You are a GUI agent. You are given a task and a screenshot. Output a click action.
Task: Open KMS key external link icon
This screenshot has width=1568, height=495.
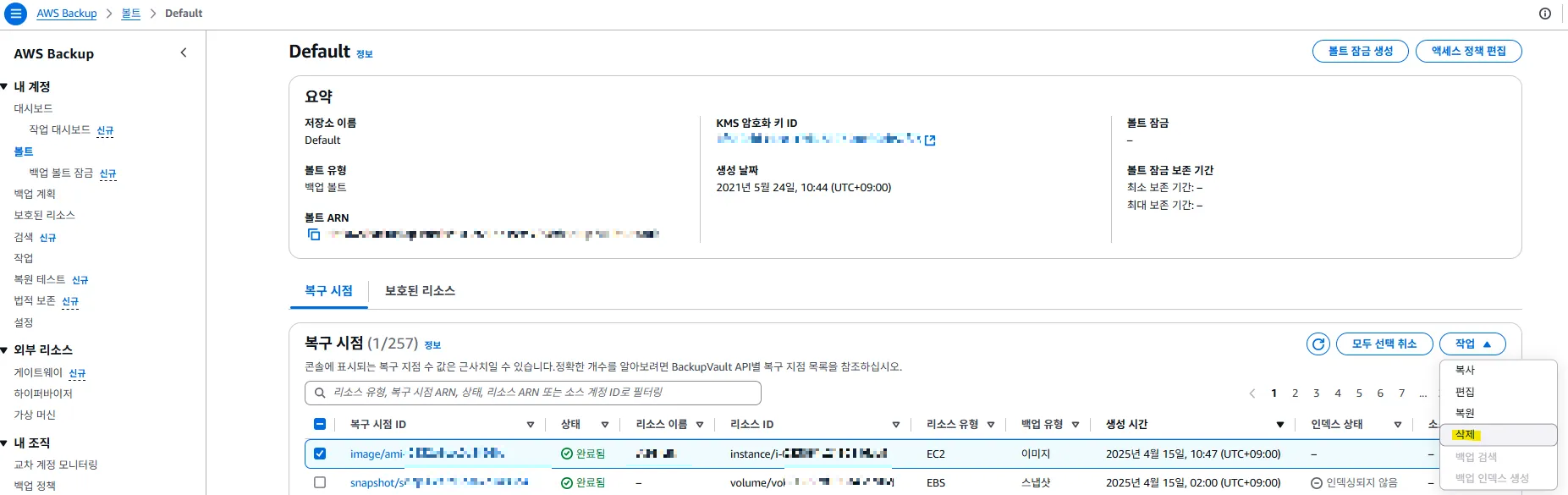pos(930,140)
